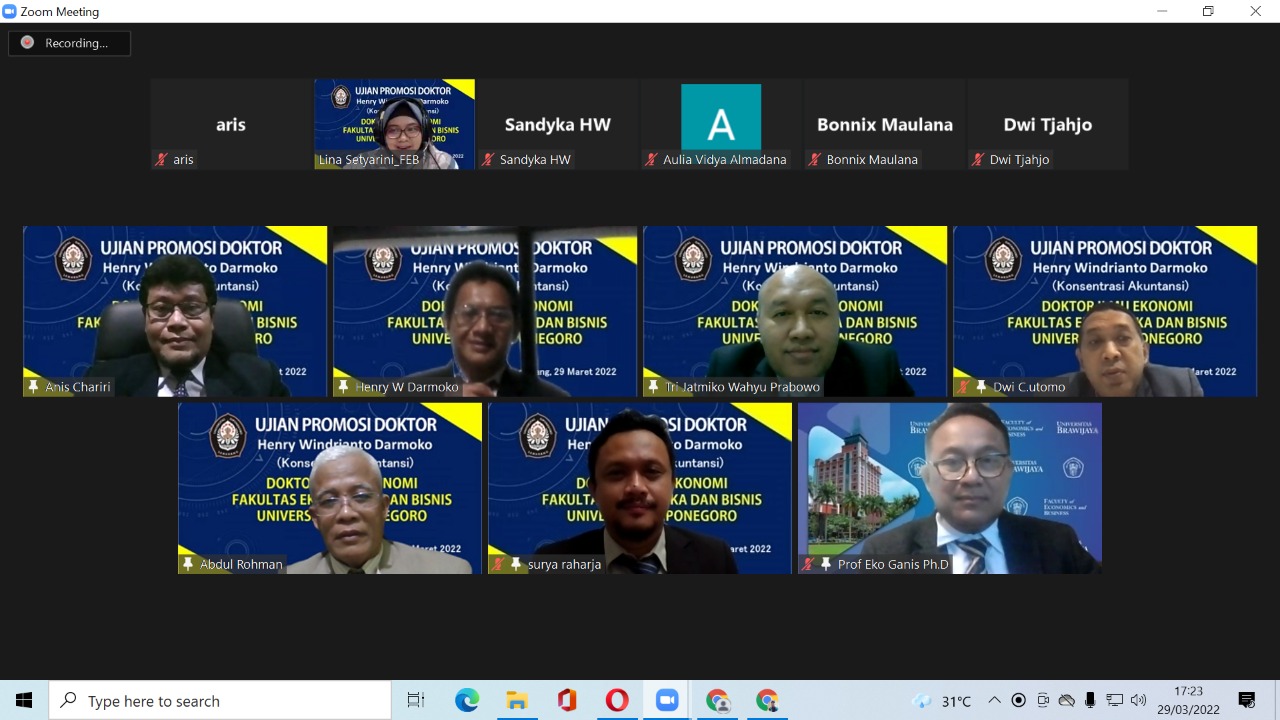This screenshot has height=720, width=1280.
Task: Open the Windows Start menu
Action: (x=24, y=701)
